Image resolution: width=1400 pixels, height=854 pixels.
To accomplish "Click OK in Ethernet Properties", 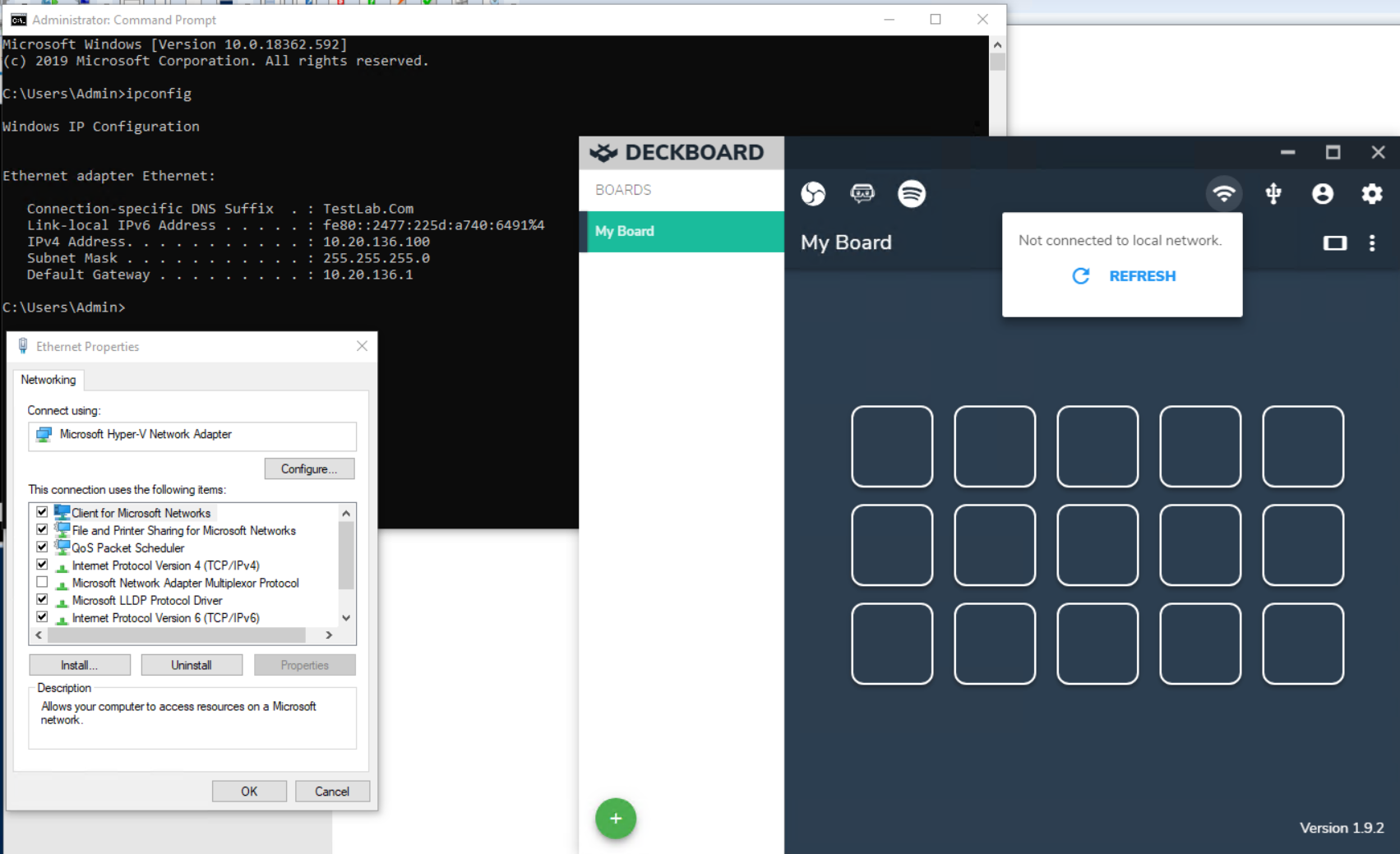I will [x=249, y=791].
